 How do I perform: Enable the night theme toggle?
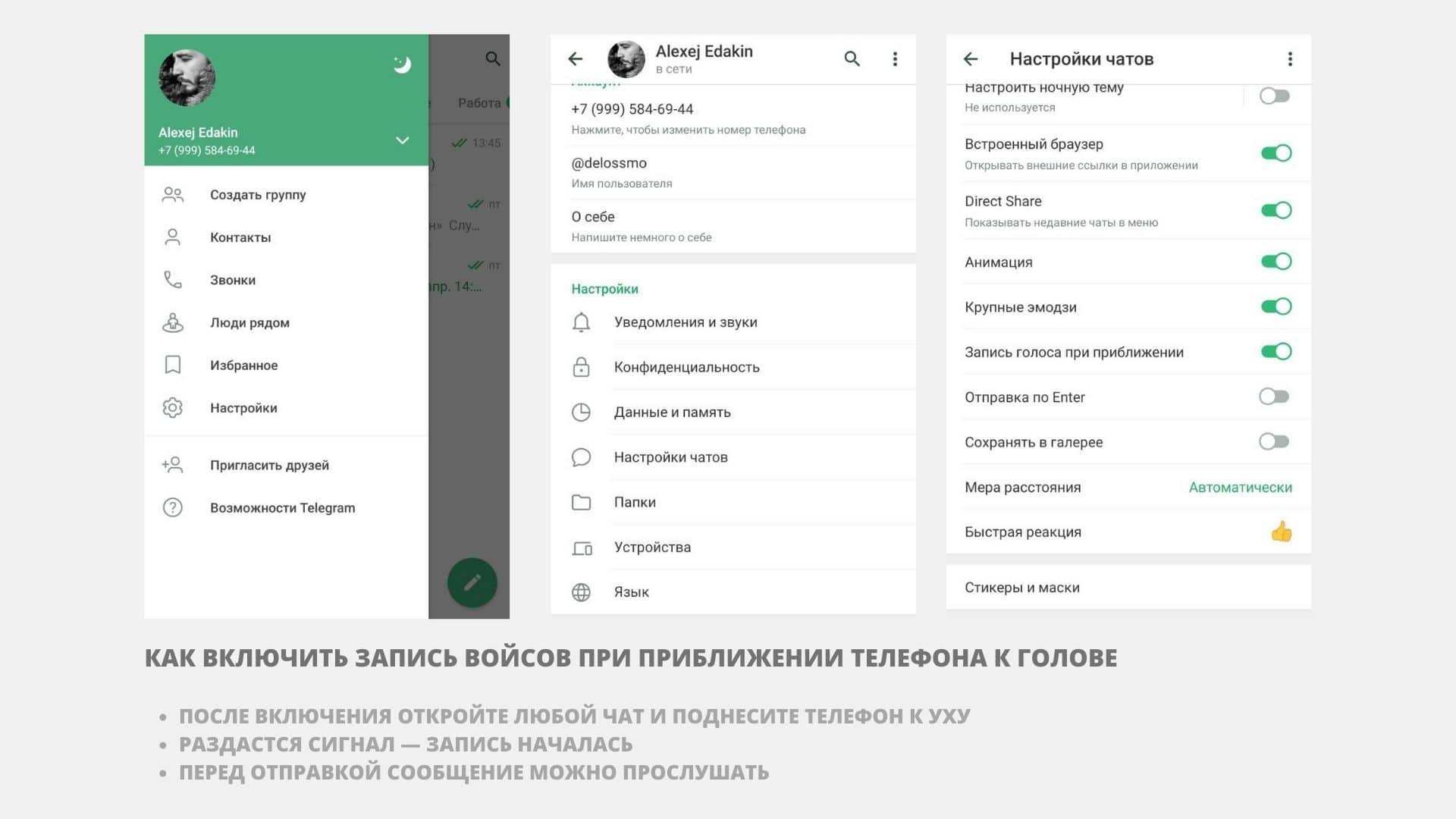(1274, 96)
